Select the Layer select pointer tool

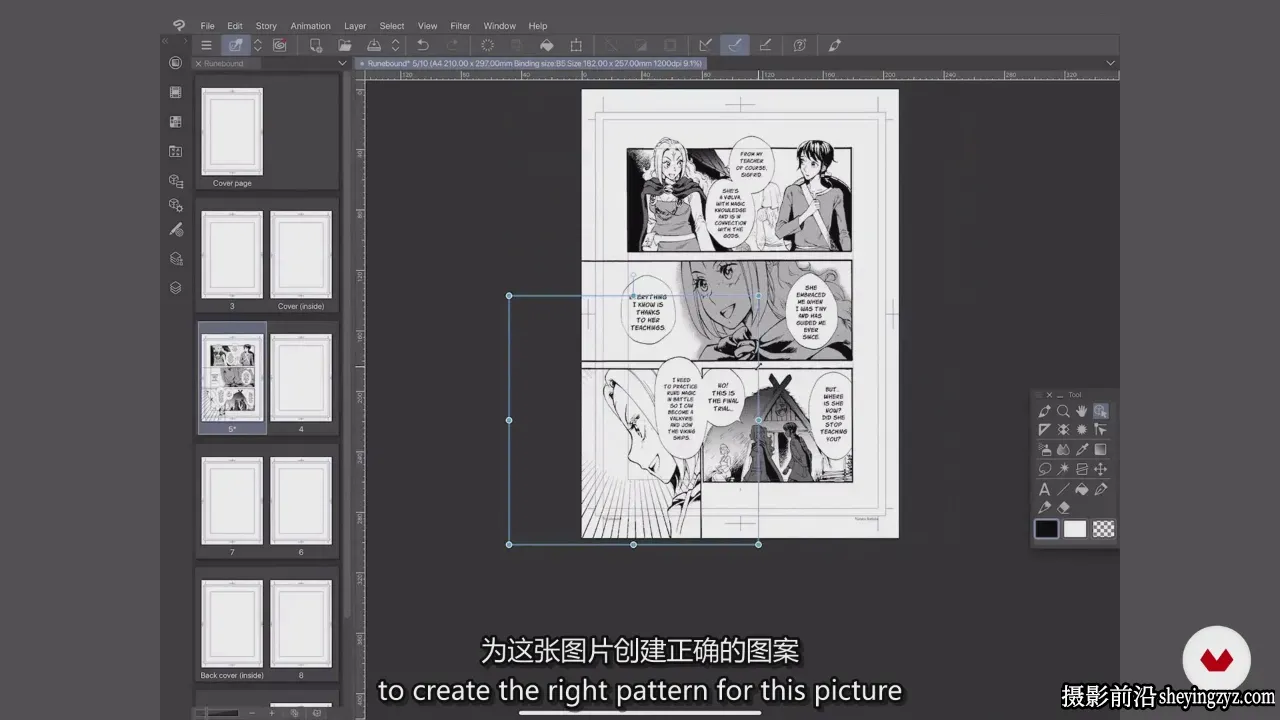1101,430
